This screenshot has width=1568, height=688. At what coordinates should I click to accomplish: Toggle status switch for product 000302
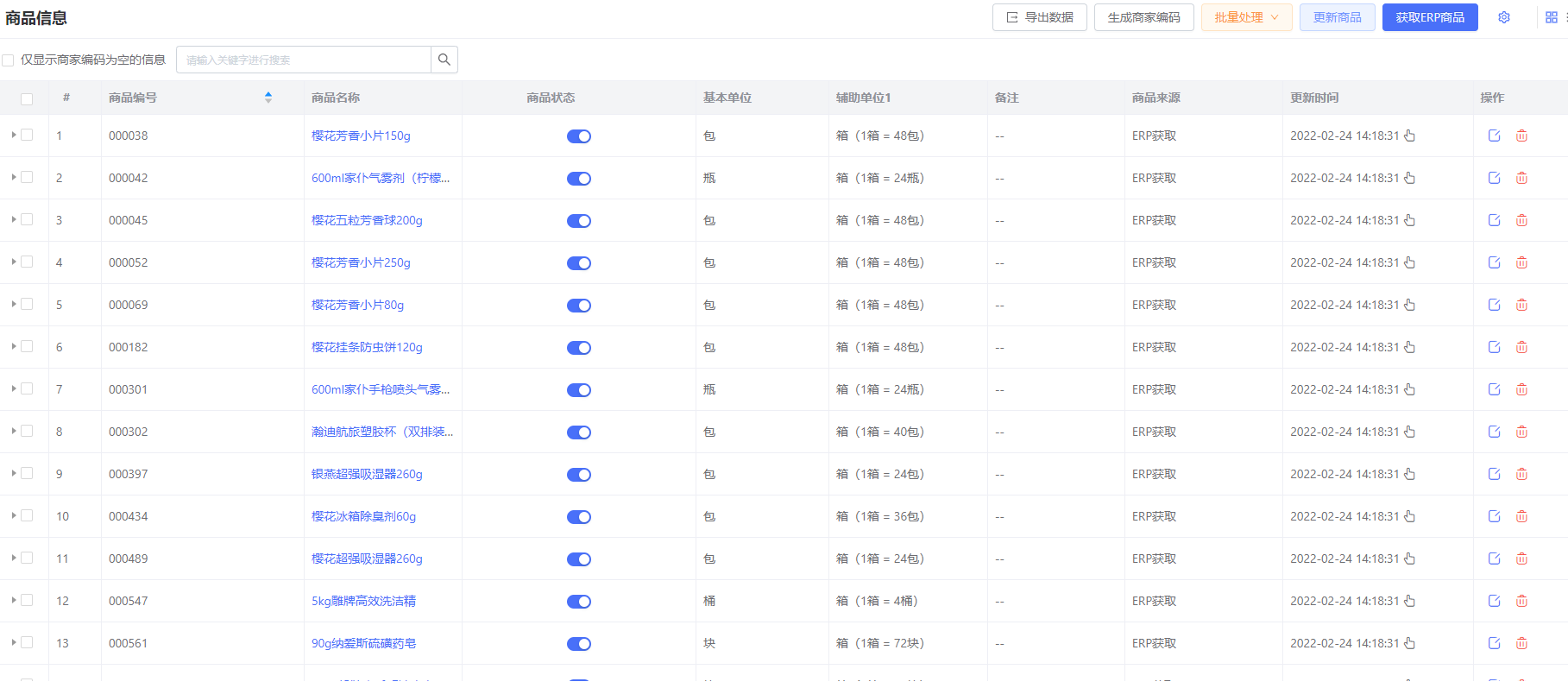pos(579,432)
